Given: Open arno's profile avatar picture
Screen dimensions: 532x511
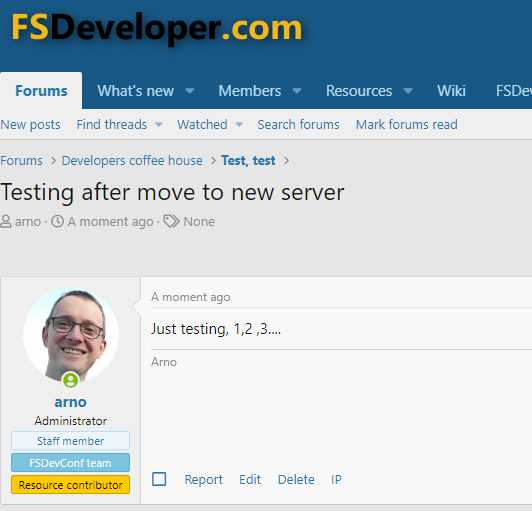Looking at the screenshot, I should click(71, 335).
